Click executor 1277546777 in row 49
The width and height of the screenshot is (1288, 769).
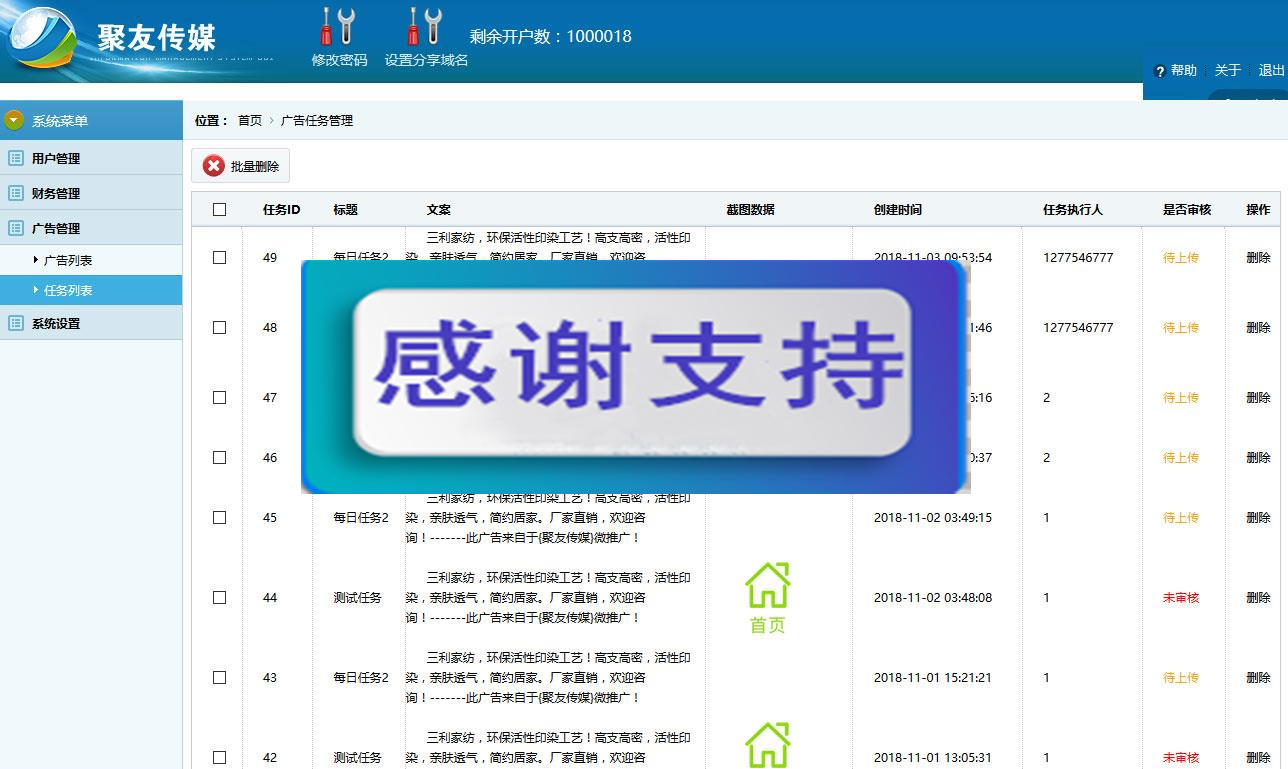(1078, 257)
